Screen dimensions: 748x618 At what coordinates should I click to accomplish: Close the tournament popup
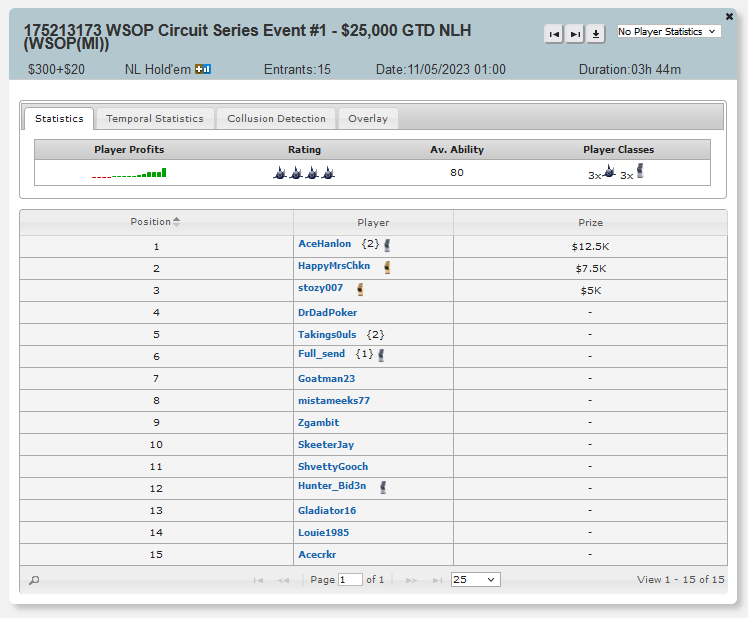(729, 16)
